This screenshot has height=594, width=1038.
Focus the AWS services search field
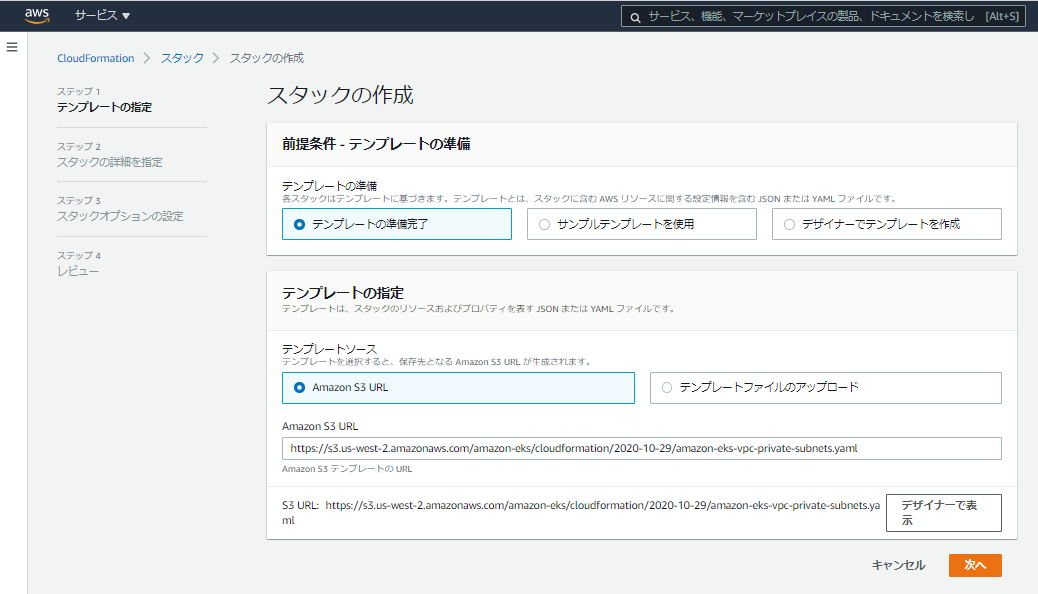tap(823, 17)
